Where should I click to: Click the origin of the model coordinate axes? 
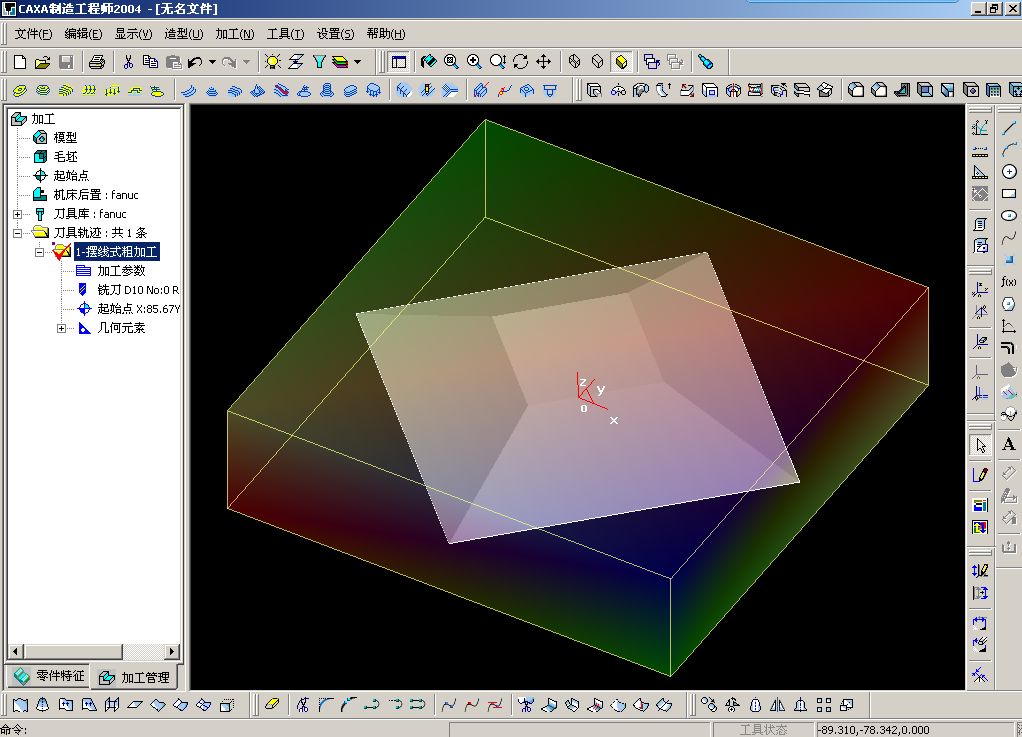point(580,398)
